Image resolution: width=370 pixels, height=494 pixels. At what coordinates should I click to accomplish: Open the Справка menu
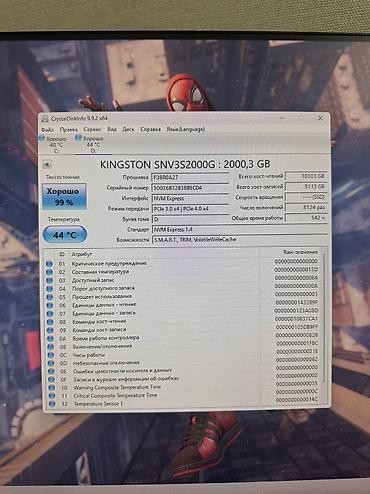(x=150, y=129)
